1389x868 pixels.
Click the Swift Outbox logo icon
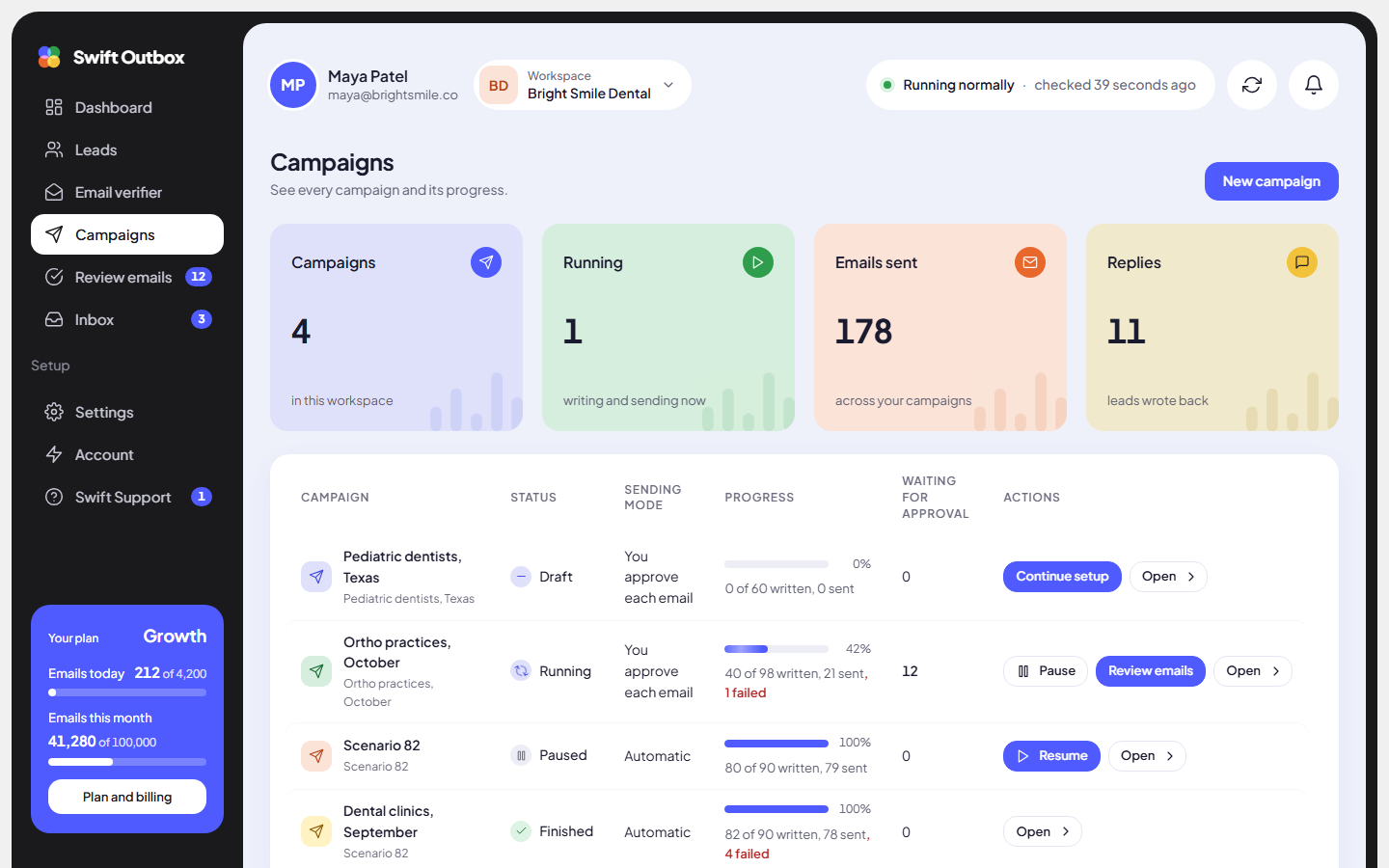[49, 57]
